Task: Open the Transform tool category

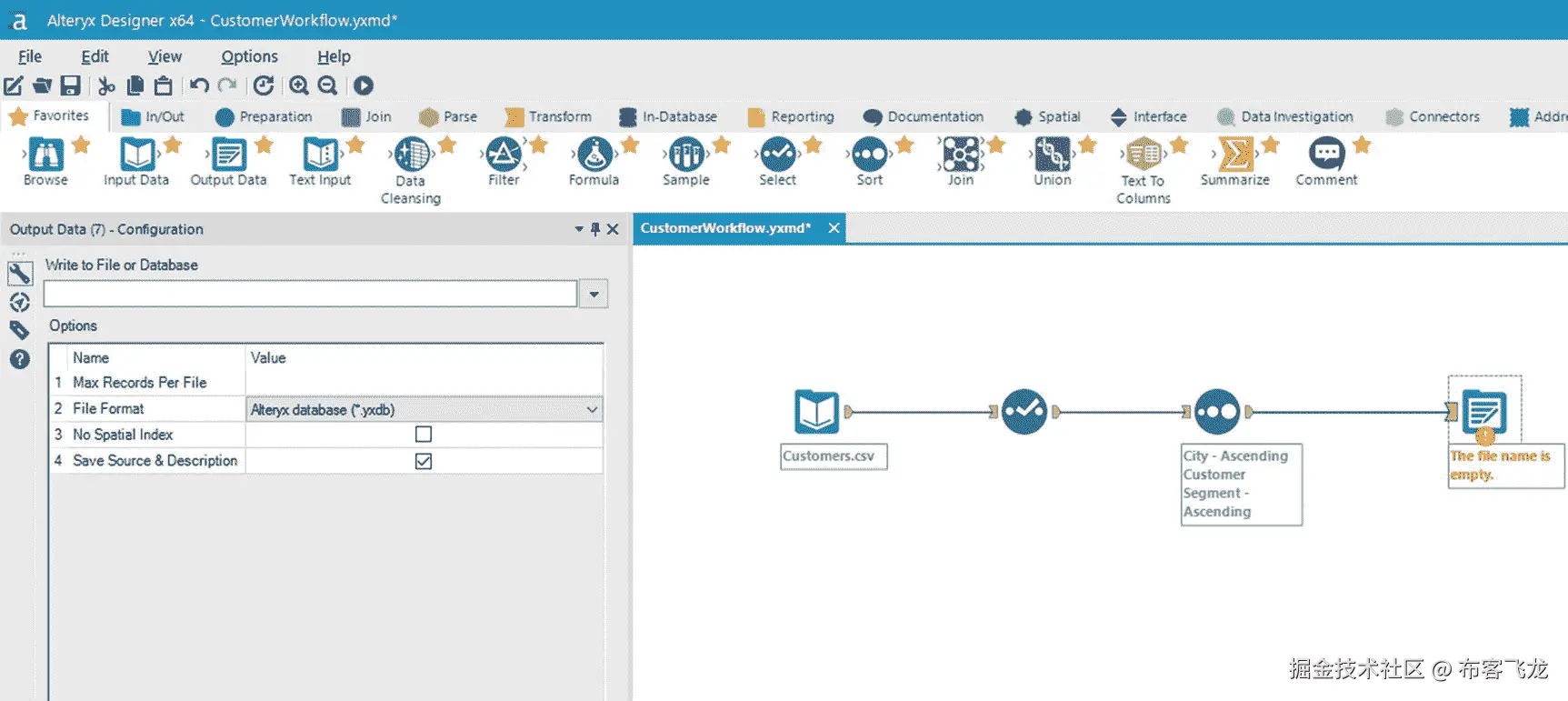Action: click(548, 116)
